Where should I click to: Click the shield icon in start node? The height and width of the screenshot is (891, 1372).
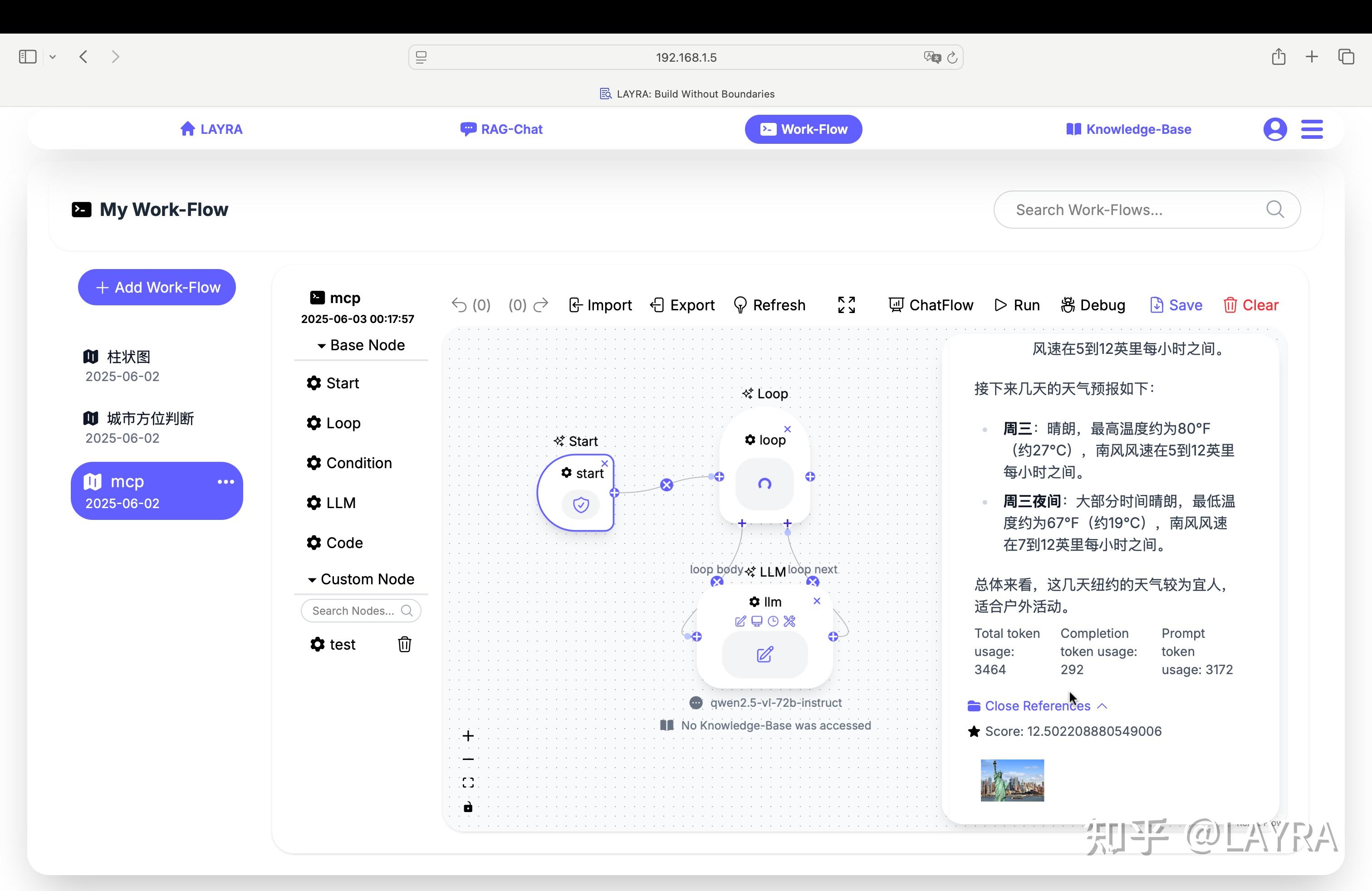click(x=581, y=505)
